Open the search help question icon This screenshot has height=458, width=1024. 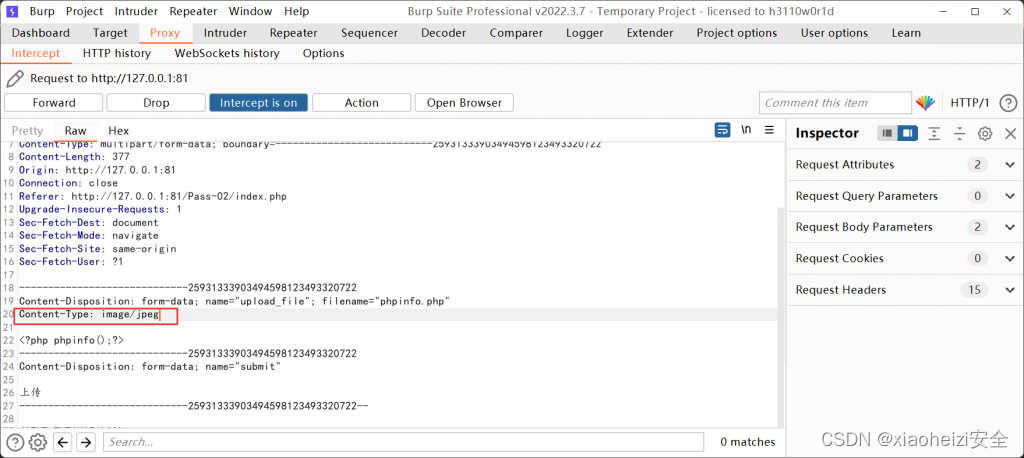(x=15, y=442)
